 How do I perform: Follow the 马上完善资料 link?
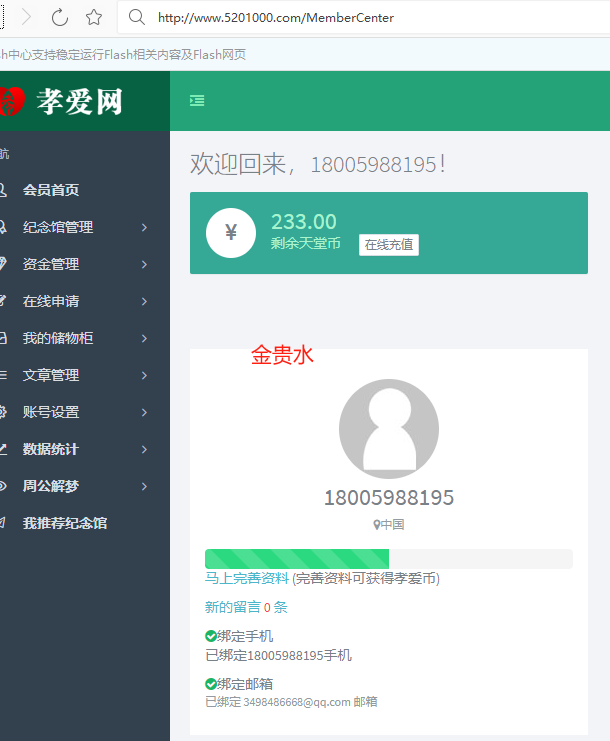tap(247, 578)
